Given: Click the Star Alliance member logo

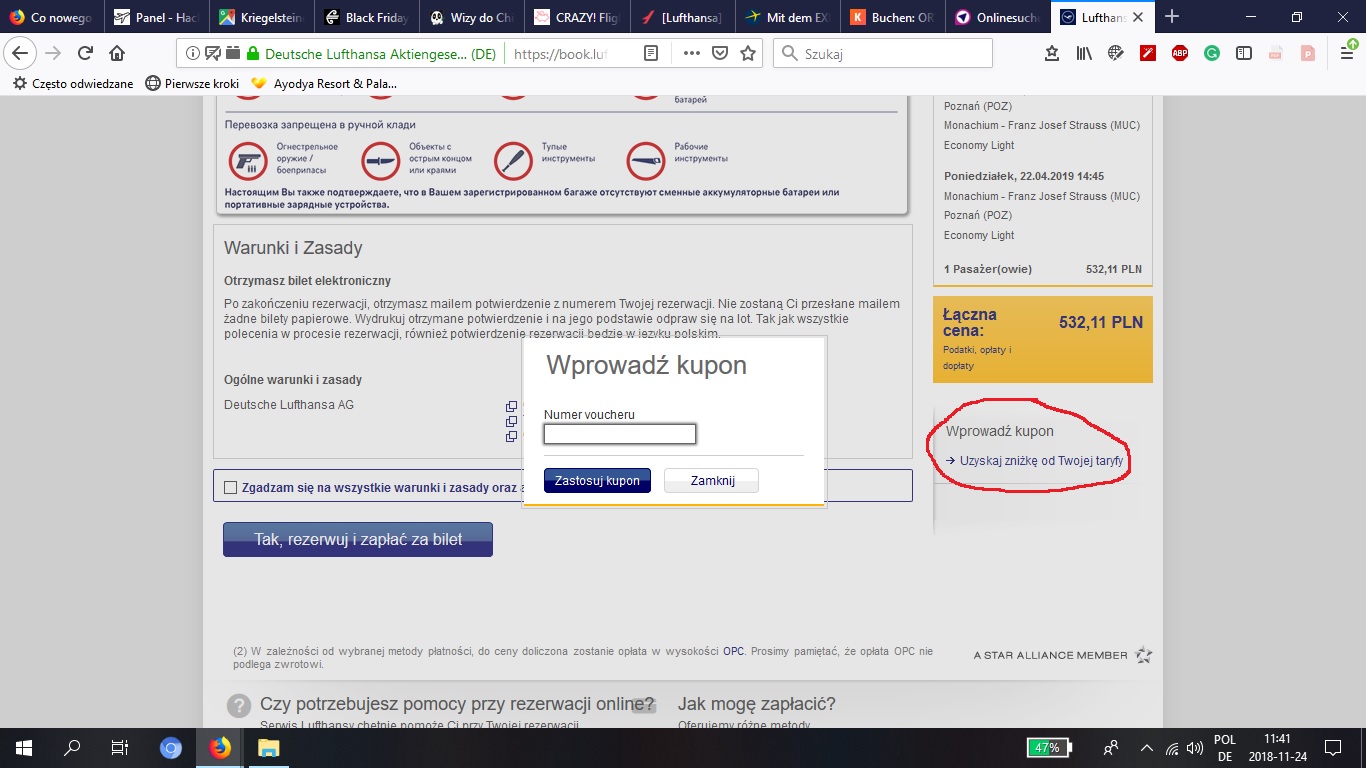Looking at the screenshot, I should coord(1063,656).
